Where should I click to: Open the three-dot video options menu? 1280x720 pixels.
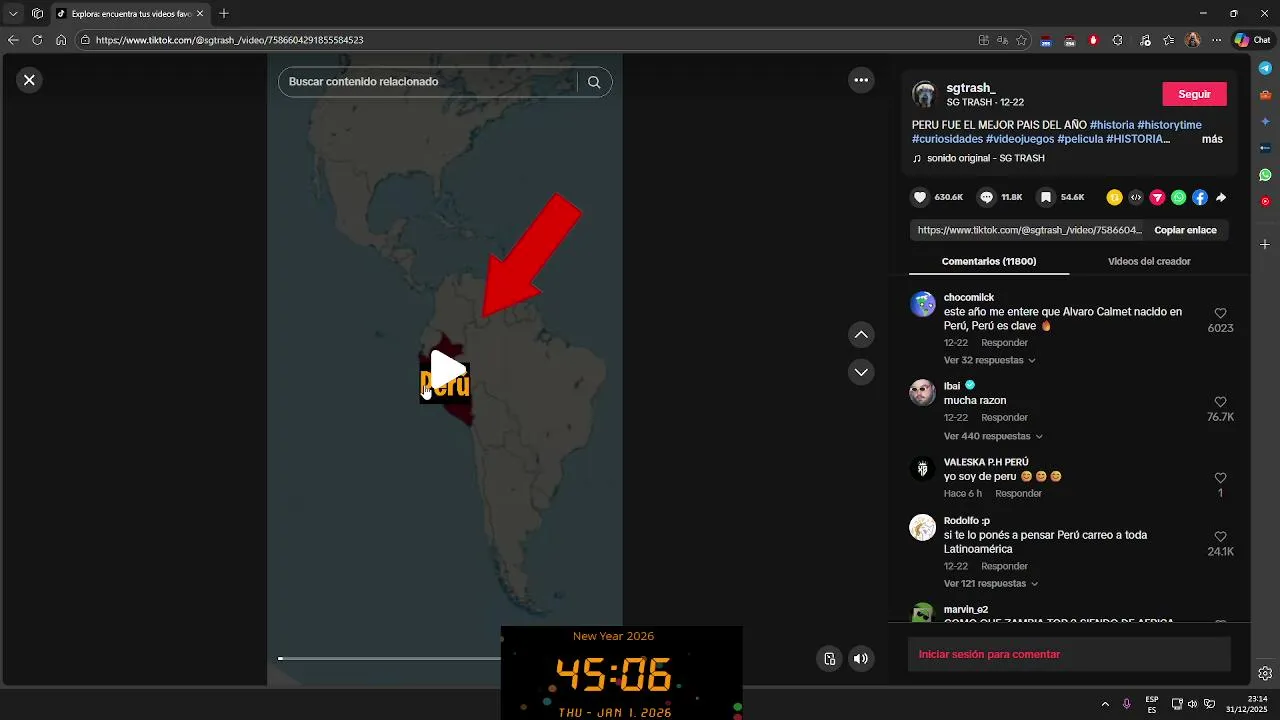pyautogui.click(x=861, y=80)
